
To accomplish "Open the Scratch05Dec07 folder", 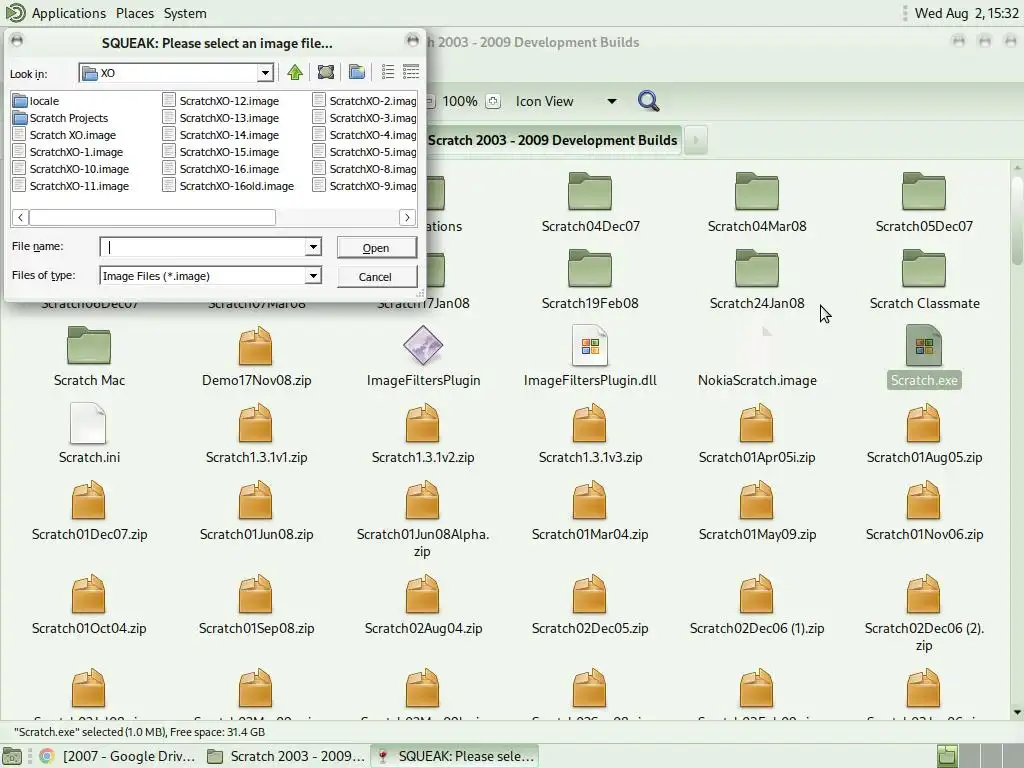I will point(924,202).
